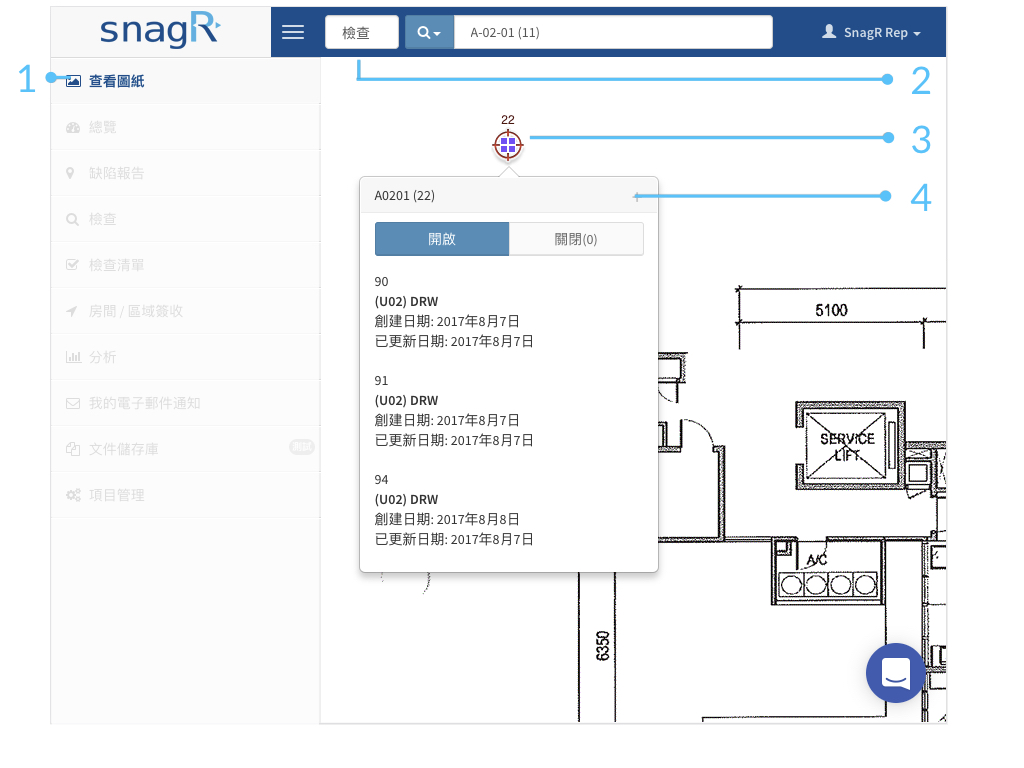Image resolution: width=1024 pixels, height=768 pixels.
Task: Click the user avatar icon beside SnagR Rep
Action: click(x=829, y=31)
